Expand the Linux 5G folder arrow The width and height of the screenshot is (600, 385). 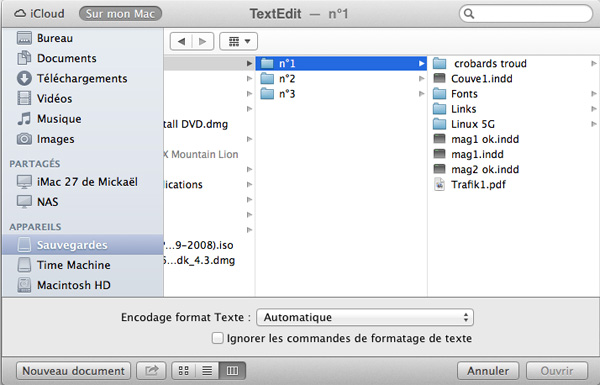point(593,124)
